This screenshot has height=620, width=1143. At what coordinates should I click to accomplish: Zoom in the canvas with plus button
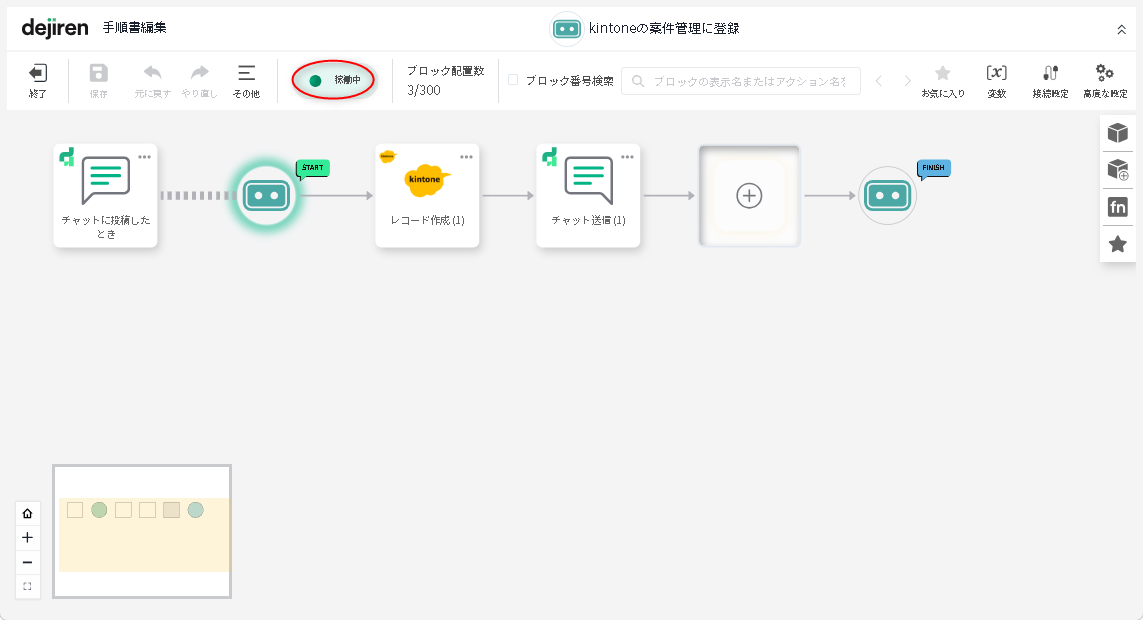click(x=27, y=538)
